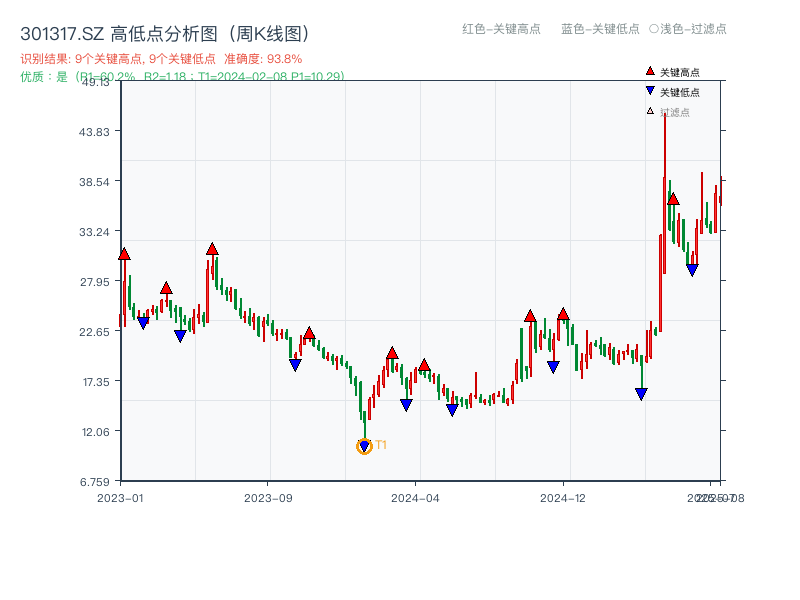Click the red key high marker directly above the 2024-12 tick
Image resolution: width=800 pixels, height=600 pixels.
(x=563, y=314)
